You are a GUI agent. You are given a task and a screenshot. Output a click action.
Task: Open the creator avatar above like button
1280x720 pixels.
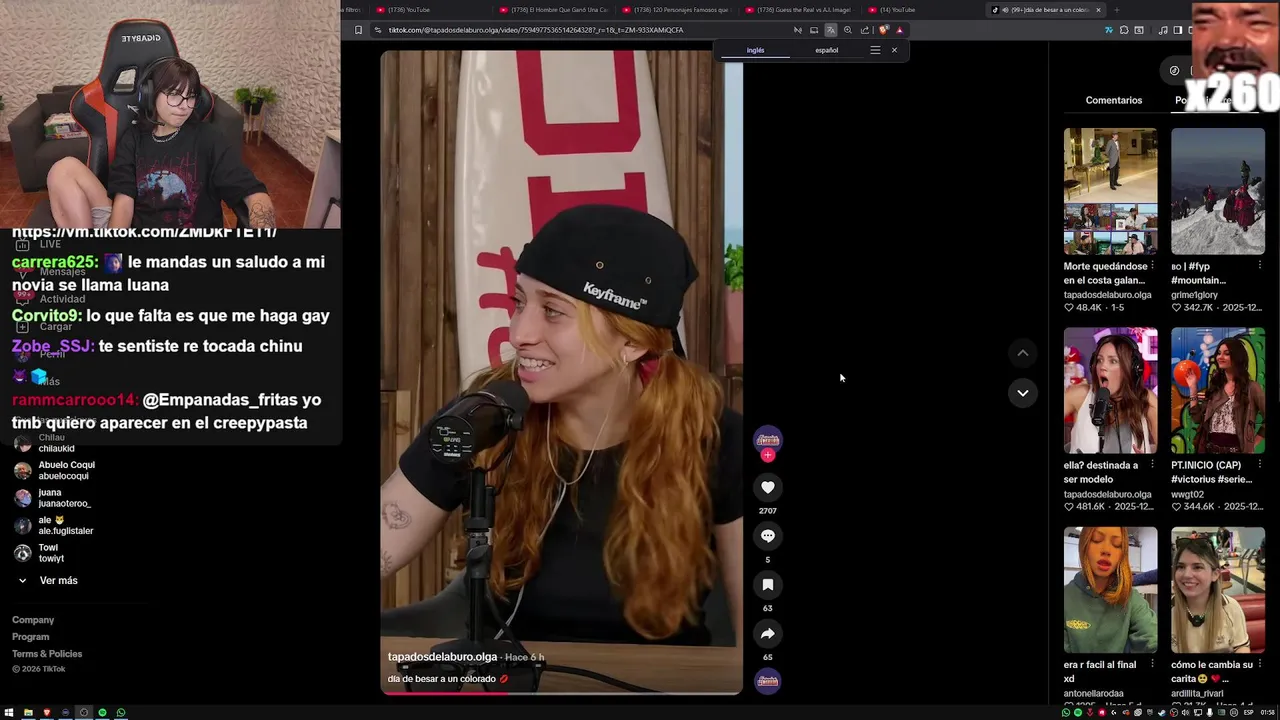tap(767, 439)
